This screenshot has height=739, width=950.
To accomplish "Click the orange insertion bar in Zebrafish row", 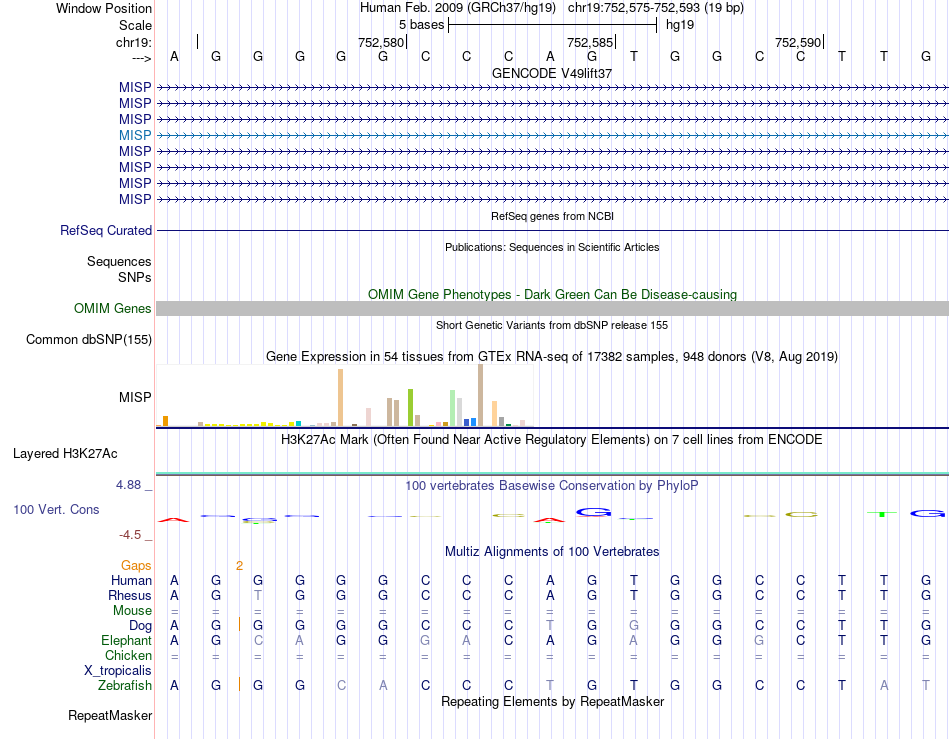I will [x=239, y=684].
